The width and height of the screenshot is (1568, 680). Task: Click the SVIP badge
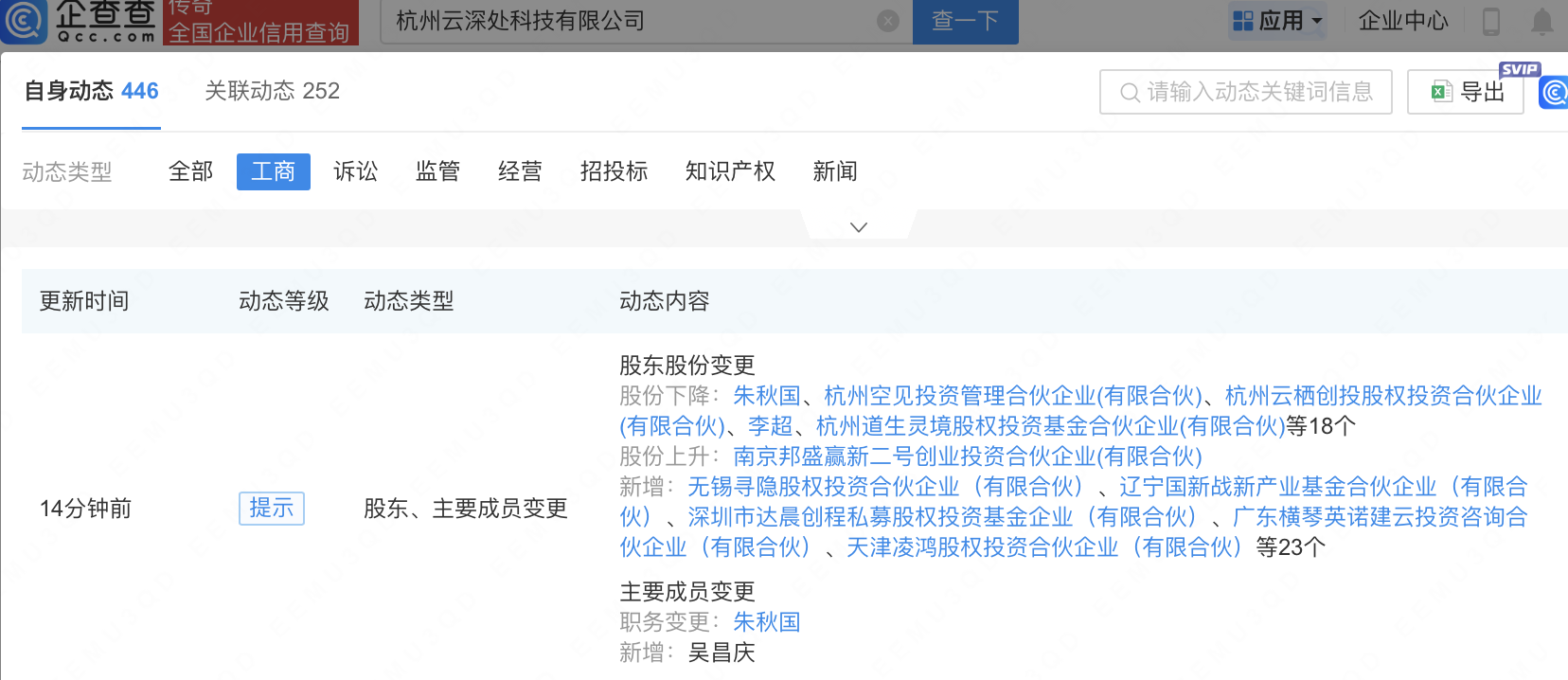[x=1520, y=69]
